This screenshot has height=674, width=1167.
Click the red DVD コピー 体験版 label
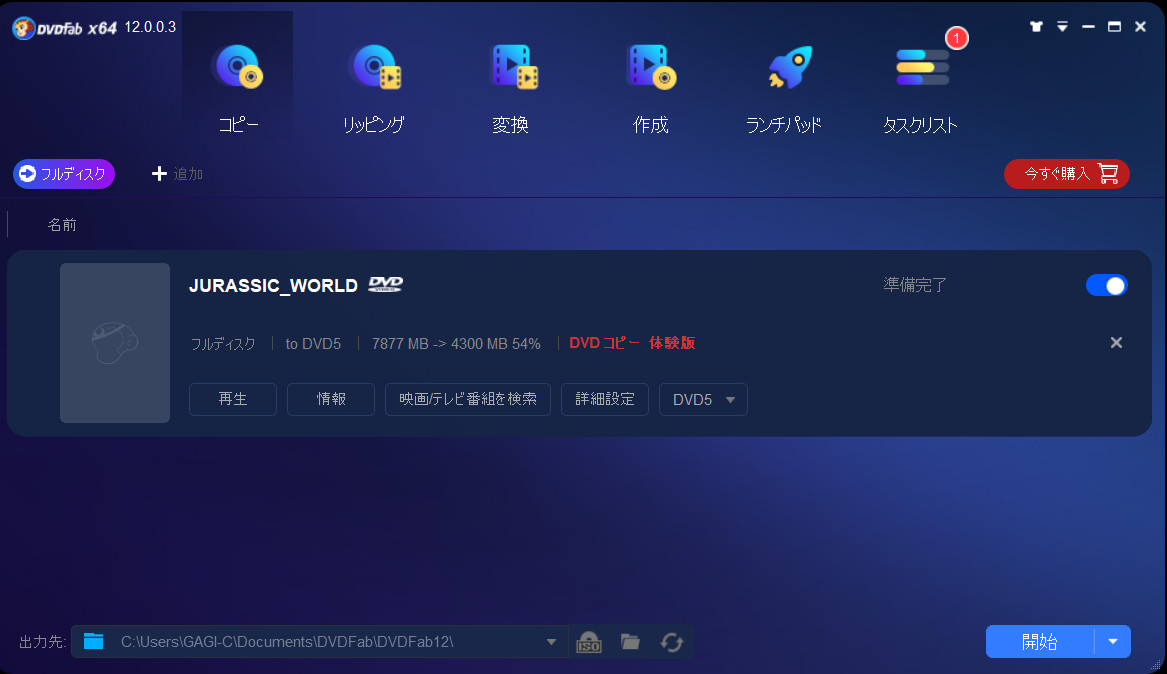pos(632,343)
